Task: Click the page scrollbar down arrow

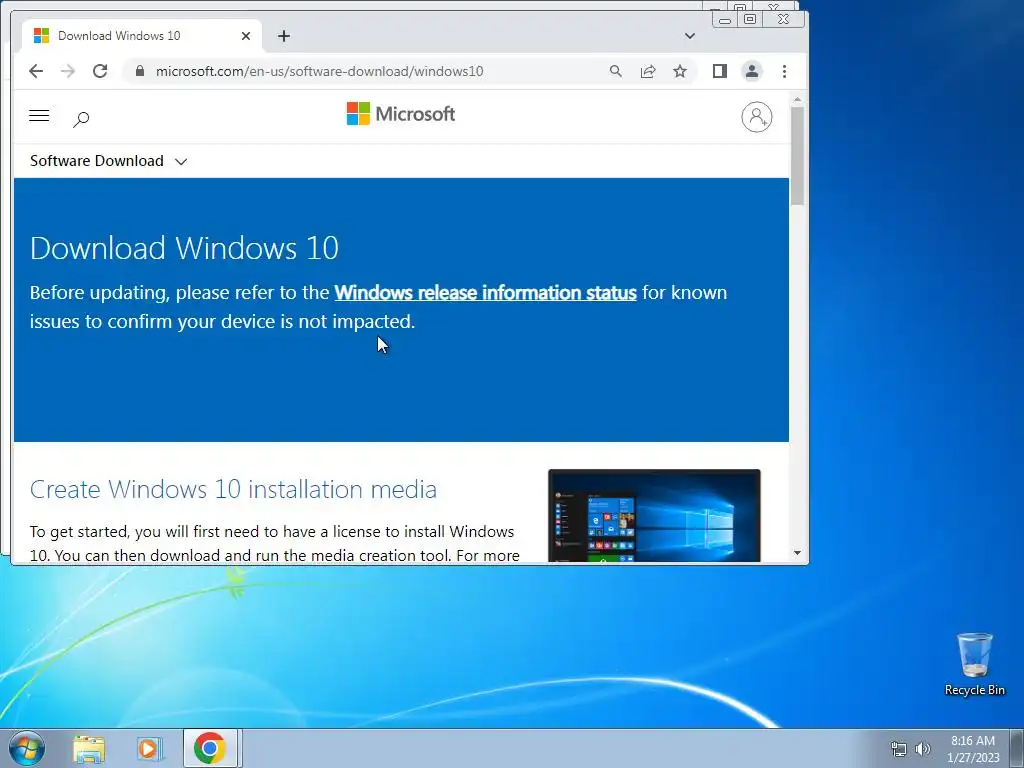Action: tap(797, 553)
